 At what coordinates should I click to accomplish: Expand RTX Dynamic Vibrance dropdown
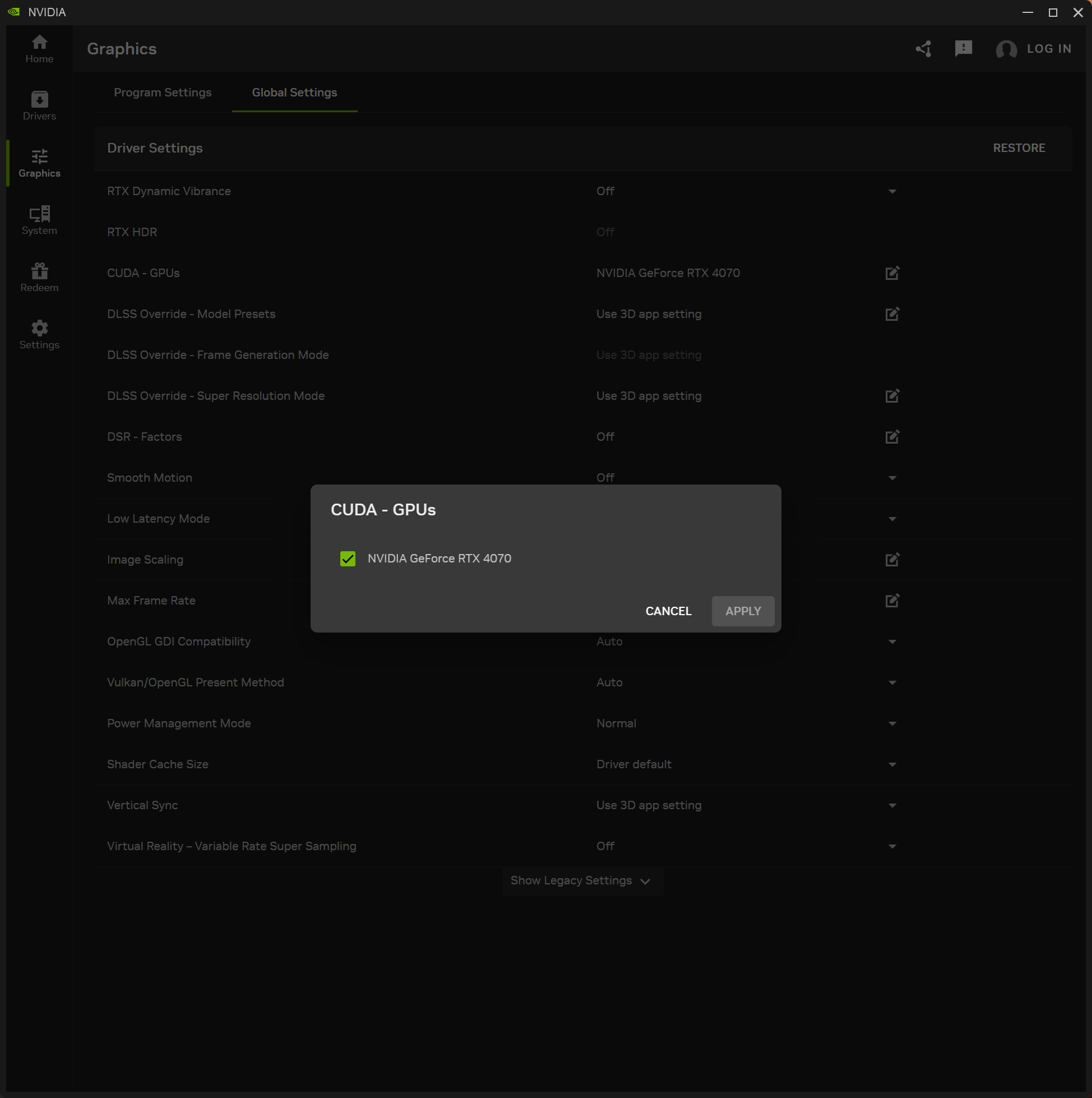[892, 192]
